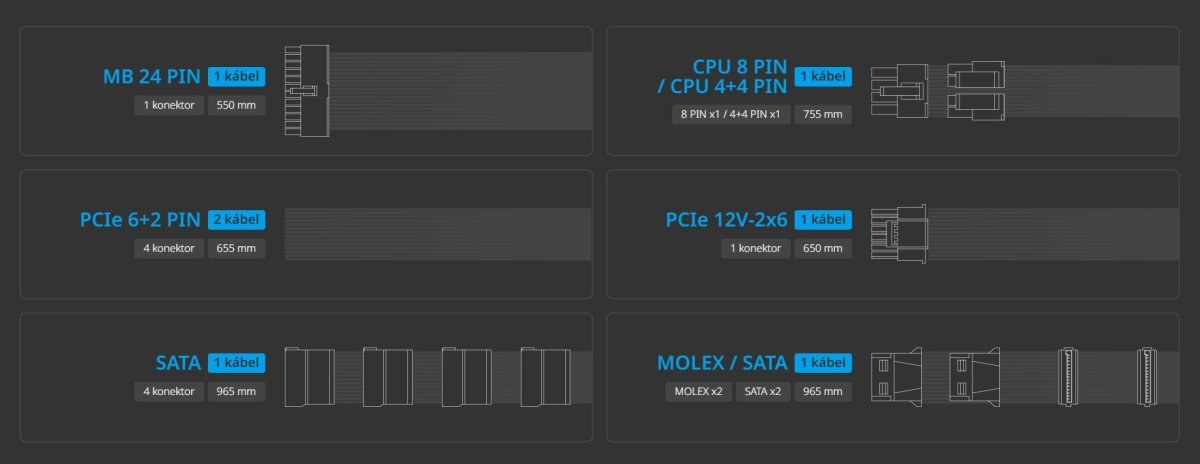1200x464 pixels.
Task: Click the "550 mm" length tag
Action: (x=236, y=105)
